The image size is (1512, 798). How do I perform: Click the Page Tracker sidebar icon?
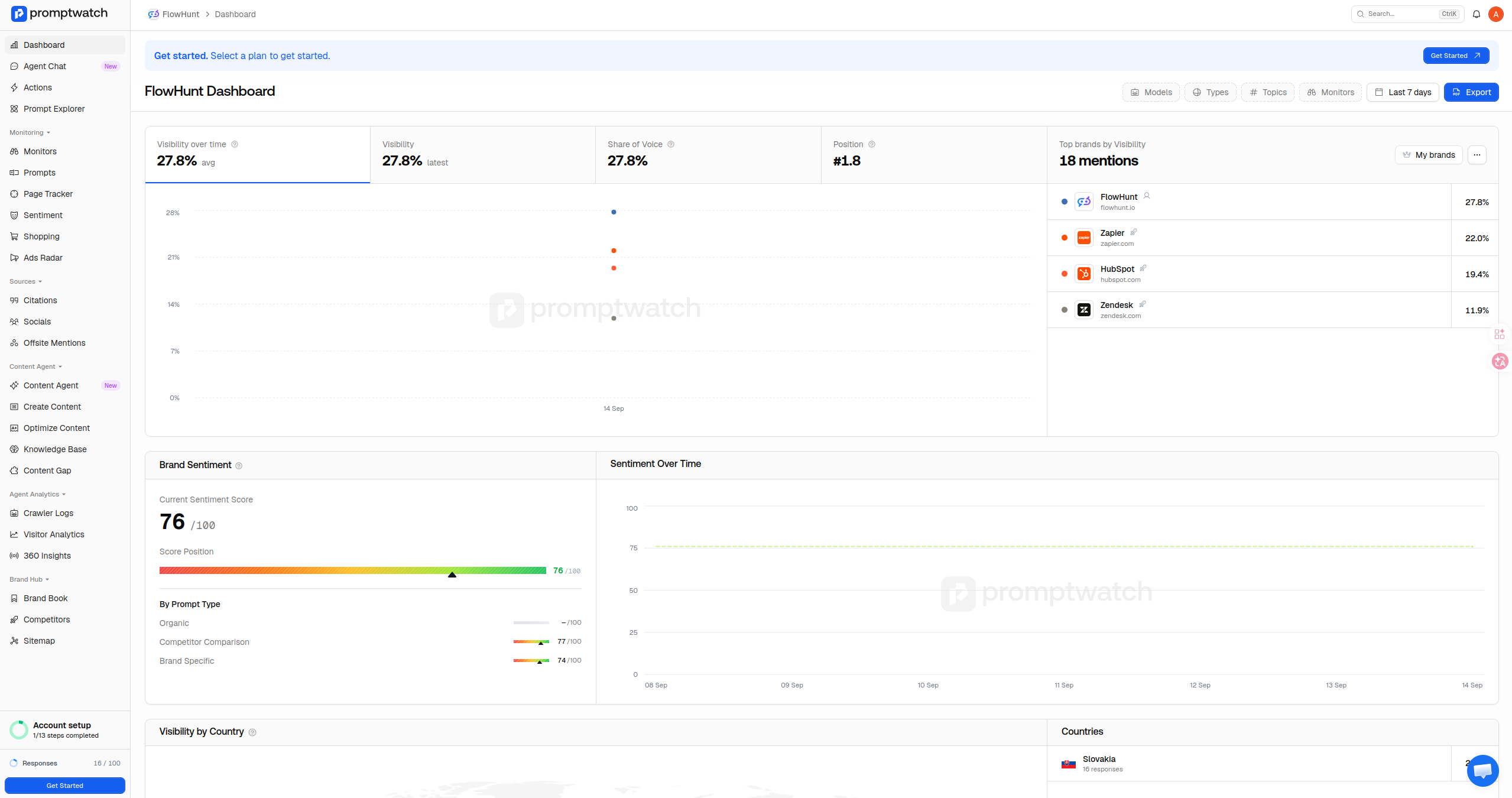click(14, 194)
